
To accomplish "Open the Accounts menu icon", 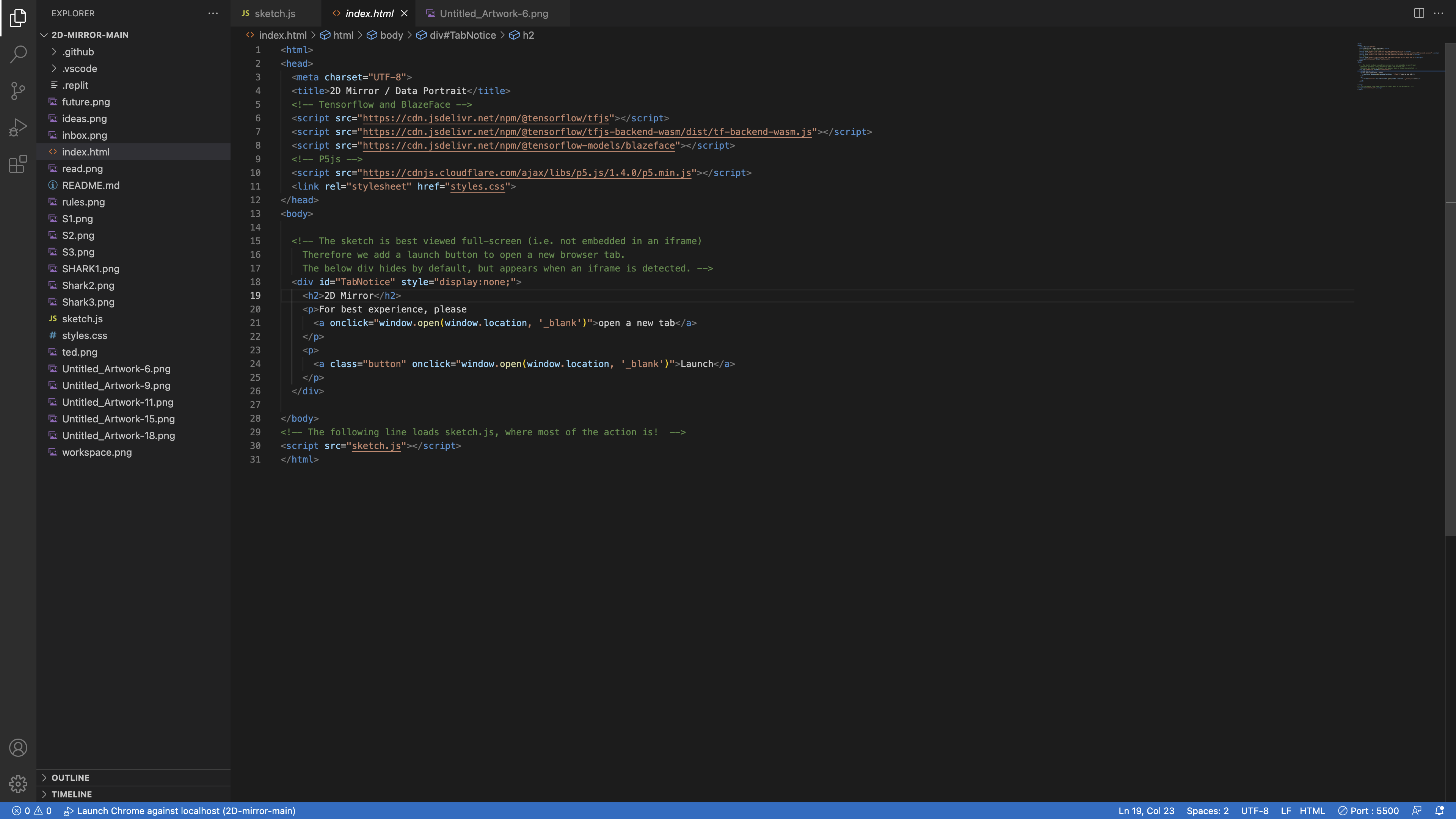I will tap(18, 748).
